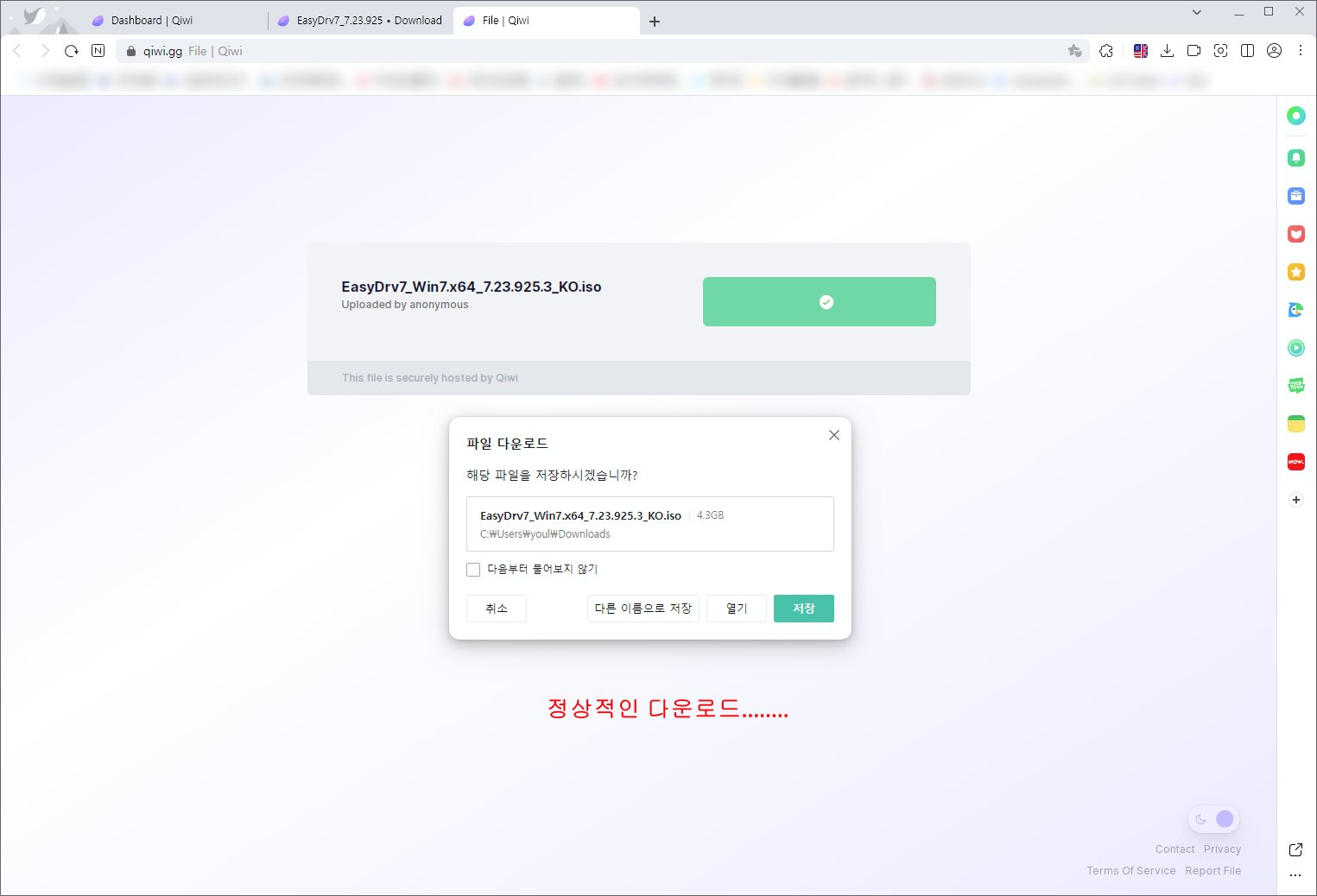Image resolution: width=1317 pixels, height=896 pixels.
Task: Open browser menu three dots
Action: (1301, 51)
